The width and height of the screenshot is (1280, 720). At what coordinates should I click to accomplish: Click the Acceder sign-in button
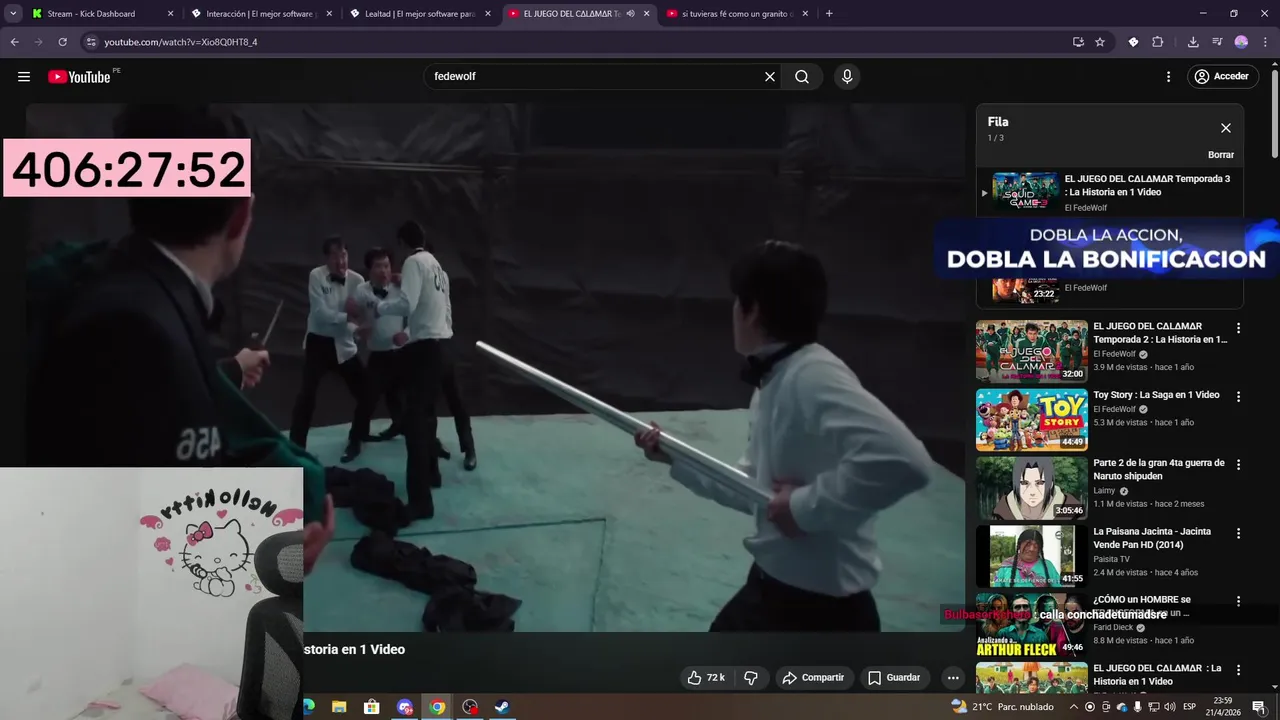point(1222,77)
